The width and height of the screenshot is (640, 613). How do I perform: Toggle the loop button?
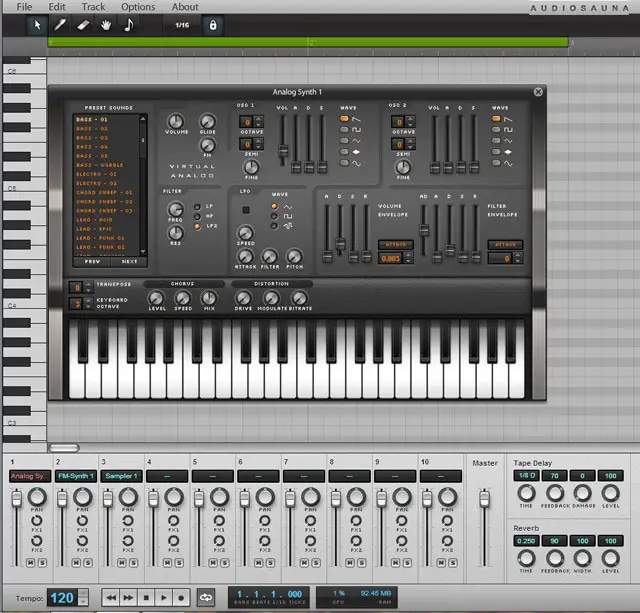click(206, 598)
